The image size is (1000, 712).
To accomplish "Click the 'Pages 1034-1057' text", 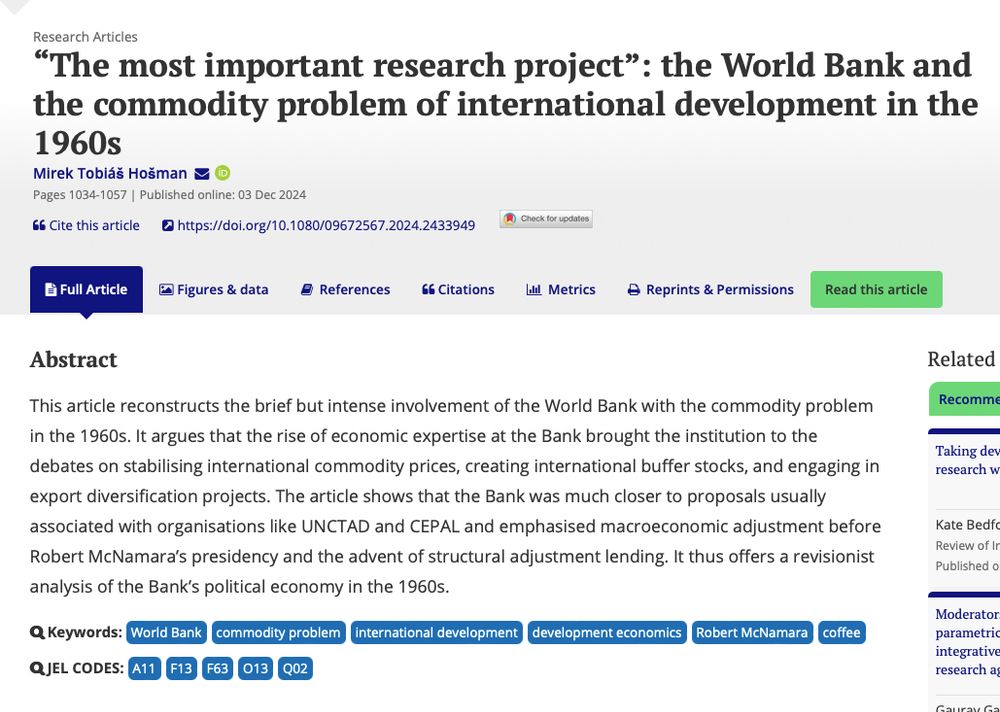I will click(80, 195).
